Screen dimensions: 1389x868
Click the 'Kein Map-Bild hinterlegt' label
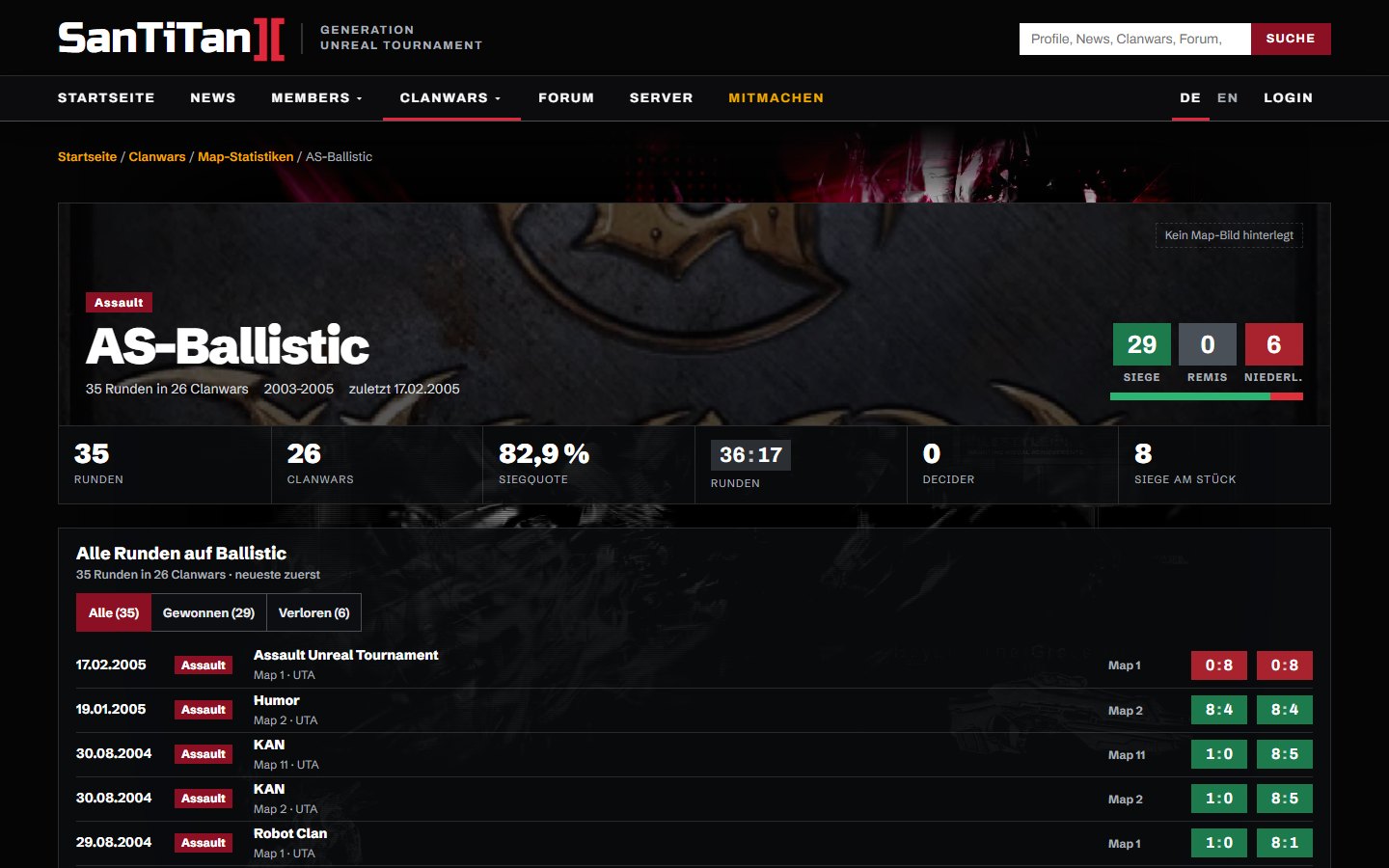click(1229, 235)
